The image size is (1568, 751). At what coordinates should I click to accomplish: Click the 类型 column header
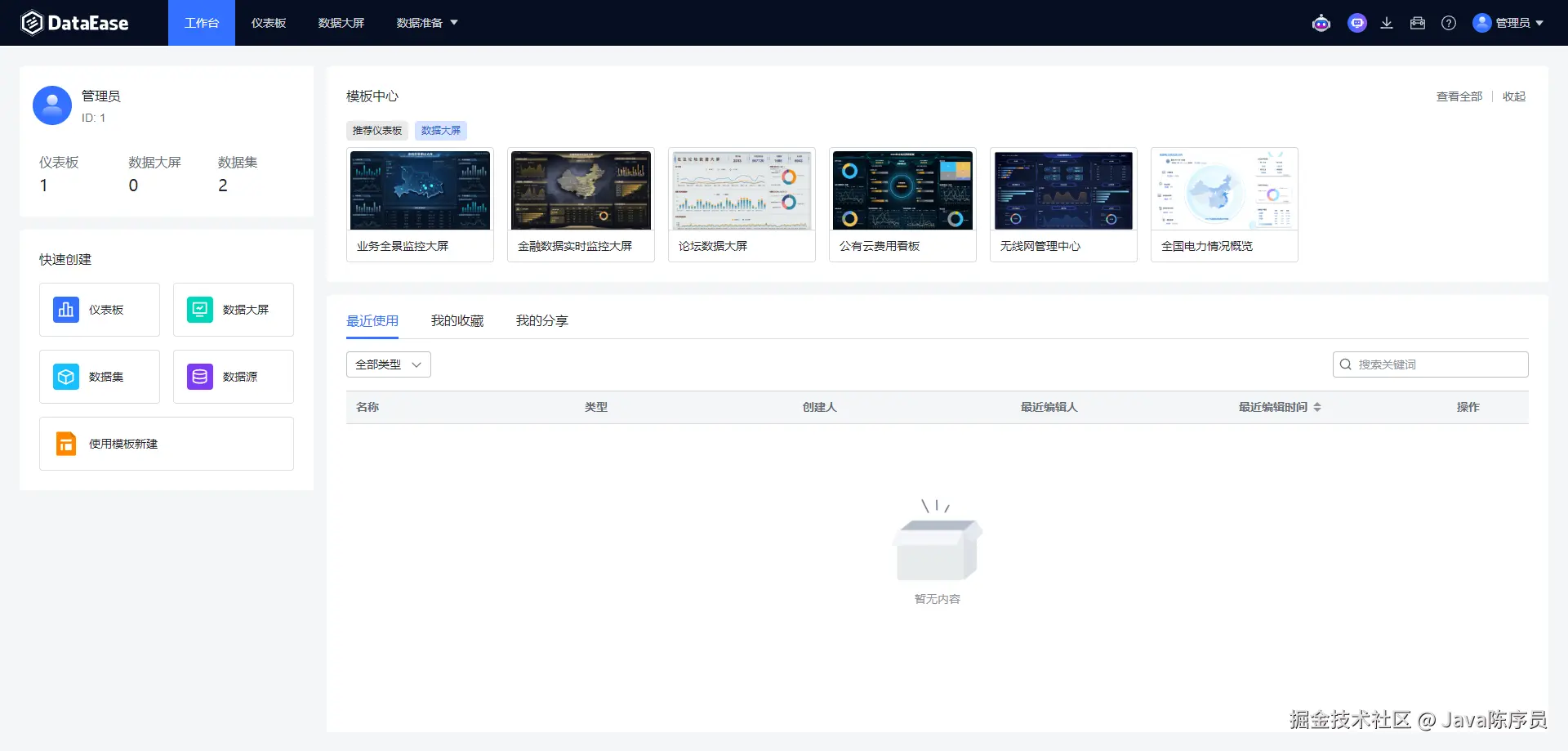pos(596,407)
